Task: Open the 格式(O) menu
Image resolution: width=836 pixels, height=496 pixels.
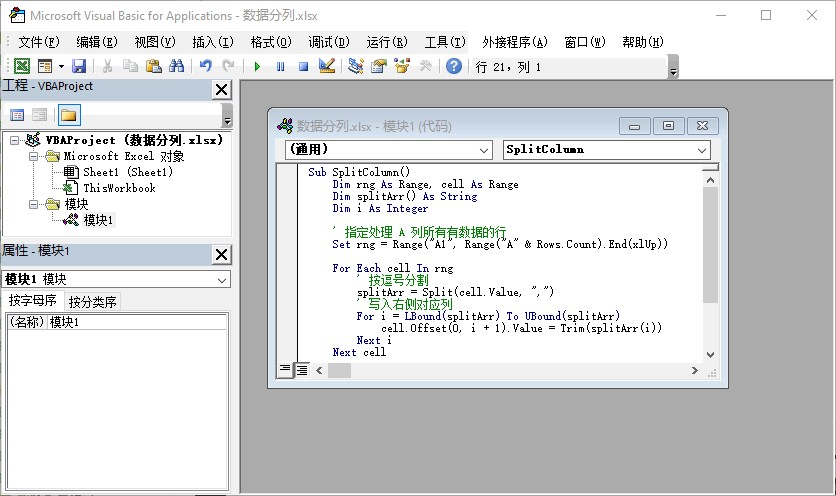Action: pos(271,42)
